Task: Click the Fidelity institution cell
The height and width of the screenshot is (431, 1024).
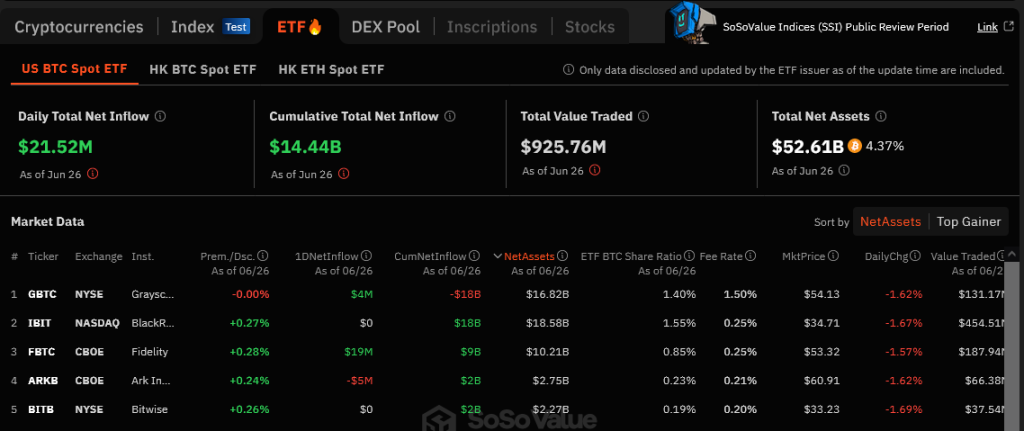Action: [x=150, y=351]
